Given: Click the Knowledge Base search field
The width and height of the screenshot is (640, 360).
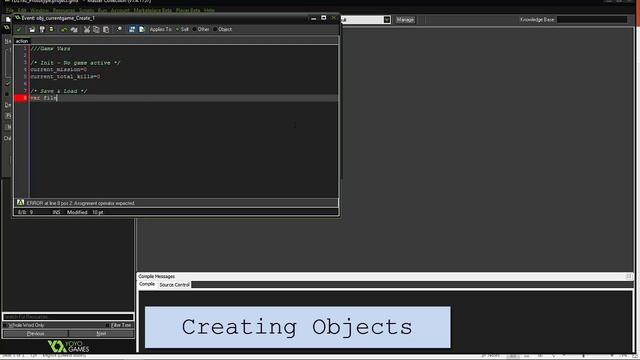Looking at the screenshot, I should (x=591, y=19).
